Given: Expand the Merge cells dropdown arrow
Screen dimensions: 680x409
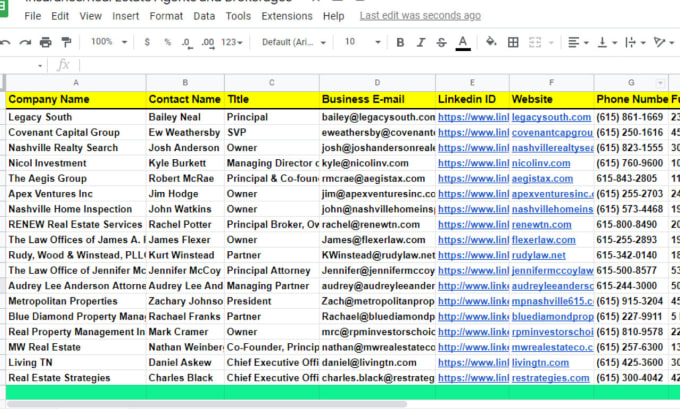Looking at the screenshot, I should pyautogui.click(x=551, y=43).
